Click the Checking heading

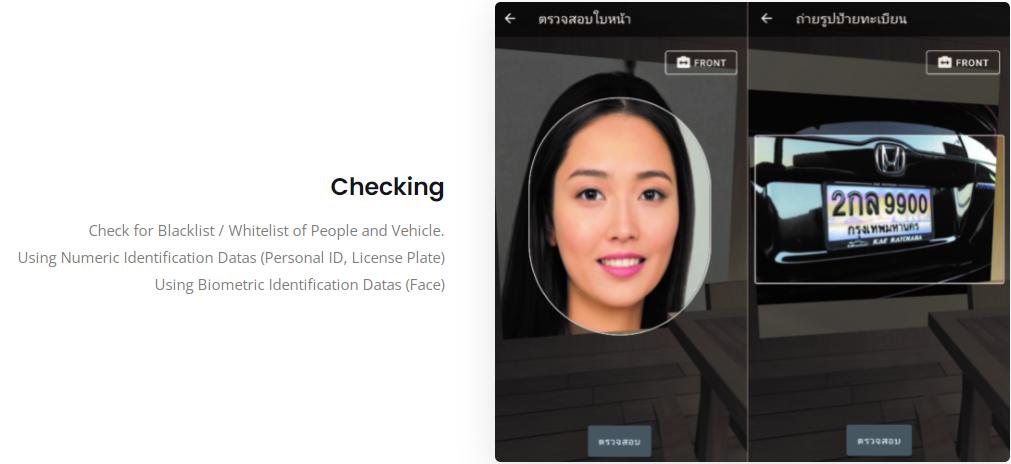point(388,187)
